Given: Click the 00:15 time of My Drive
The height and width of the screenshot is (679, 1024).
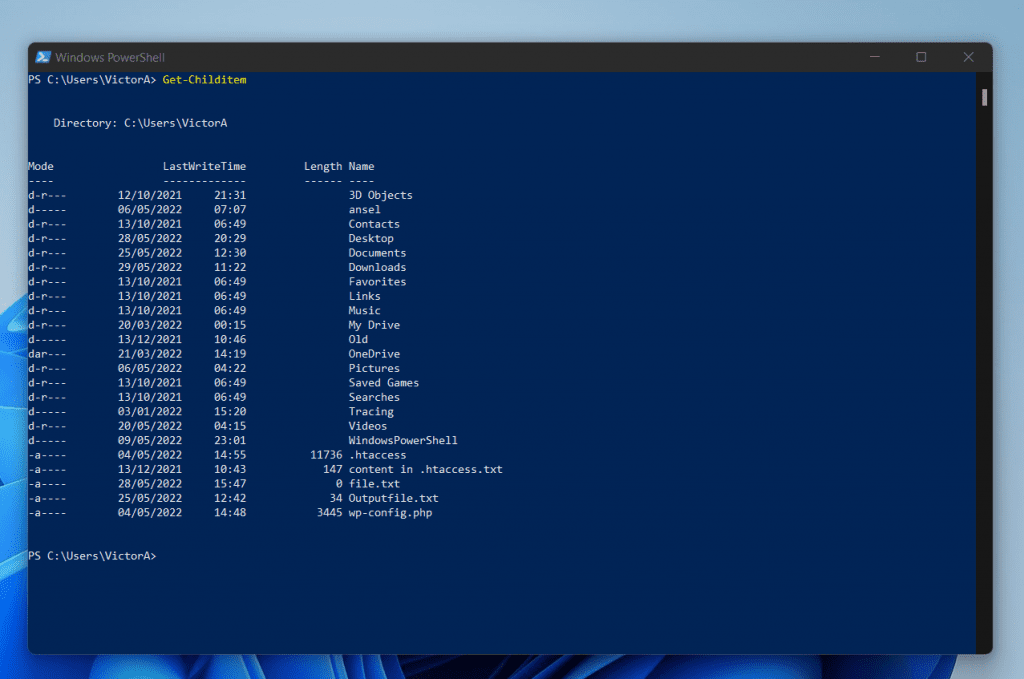Looking at the screenshot, I should click(x=230, y=325).
